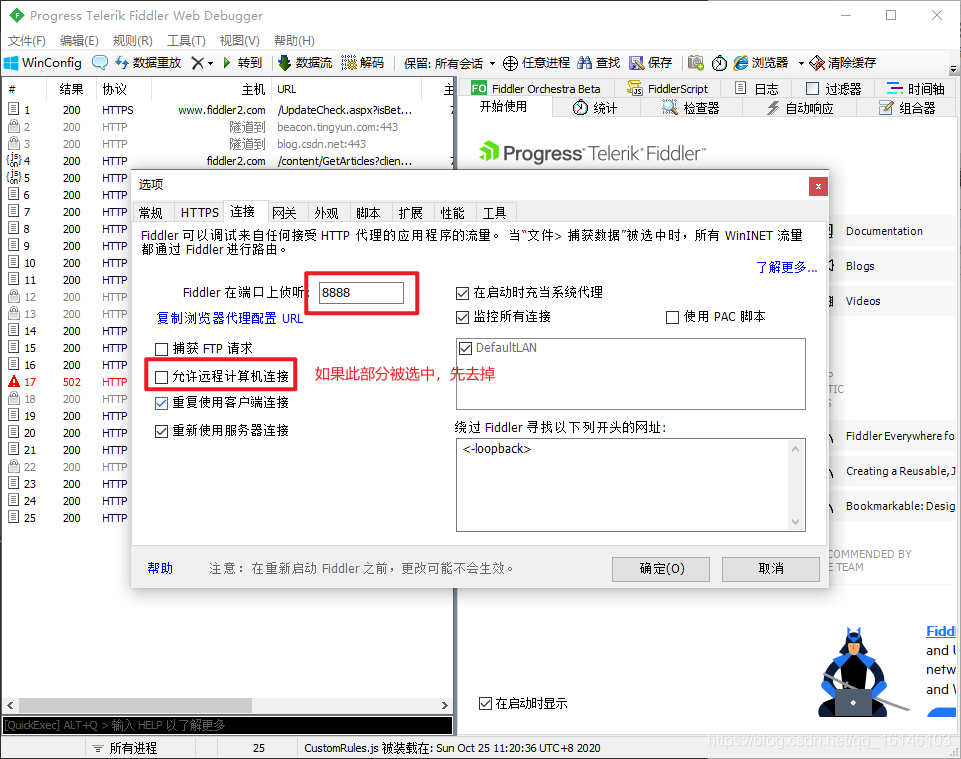Uncheck the DefaultLAN connection

pos(466,349)
